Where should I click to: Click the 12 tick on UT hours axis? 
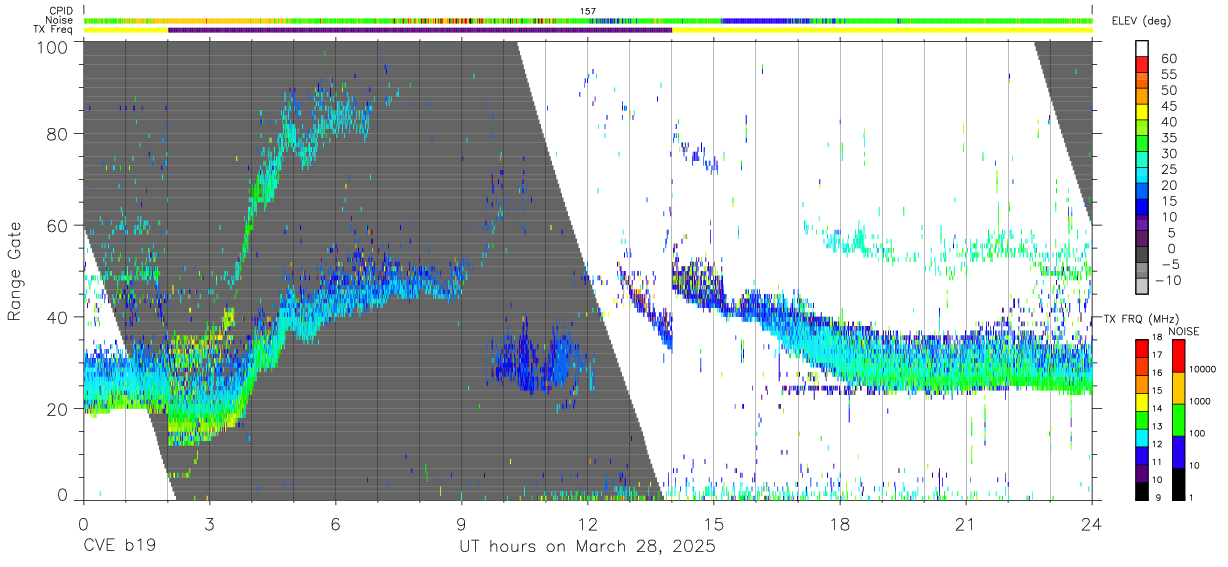(588, 524)
